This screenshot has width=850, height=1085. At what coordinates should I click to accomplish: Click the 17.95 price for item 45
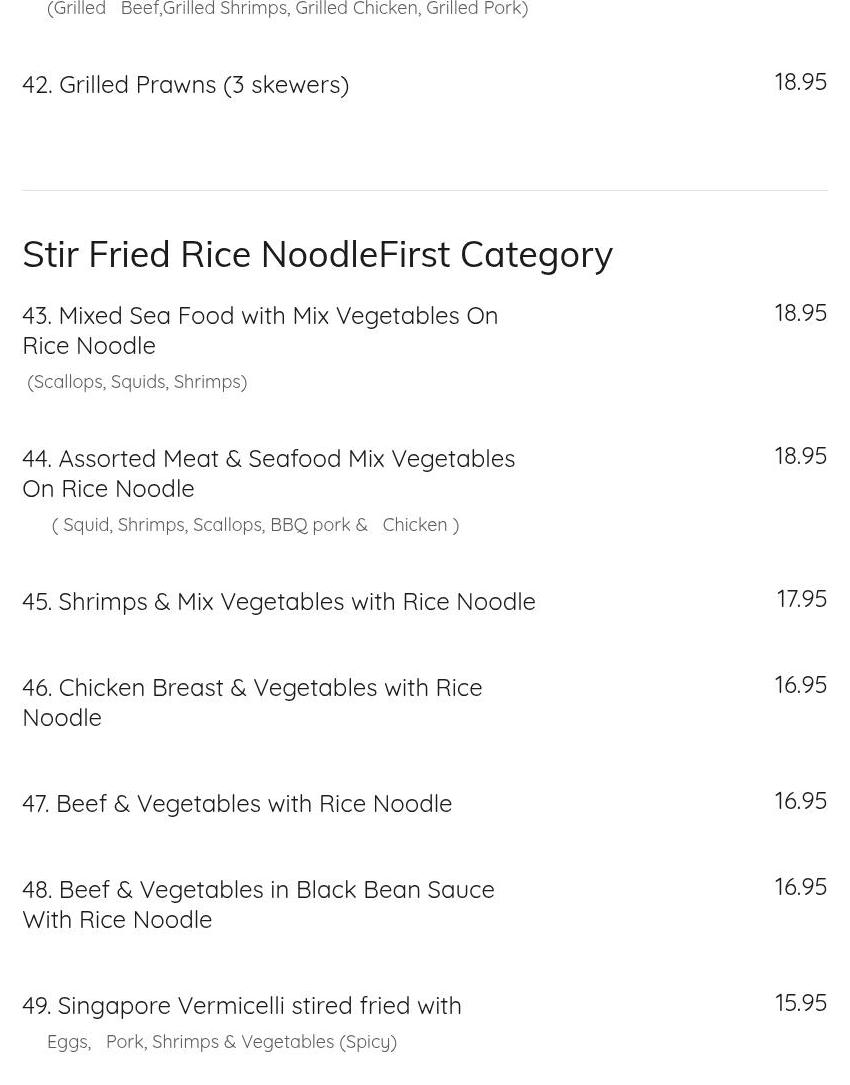801,599
